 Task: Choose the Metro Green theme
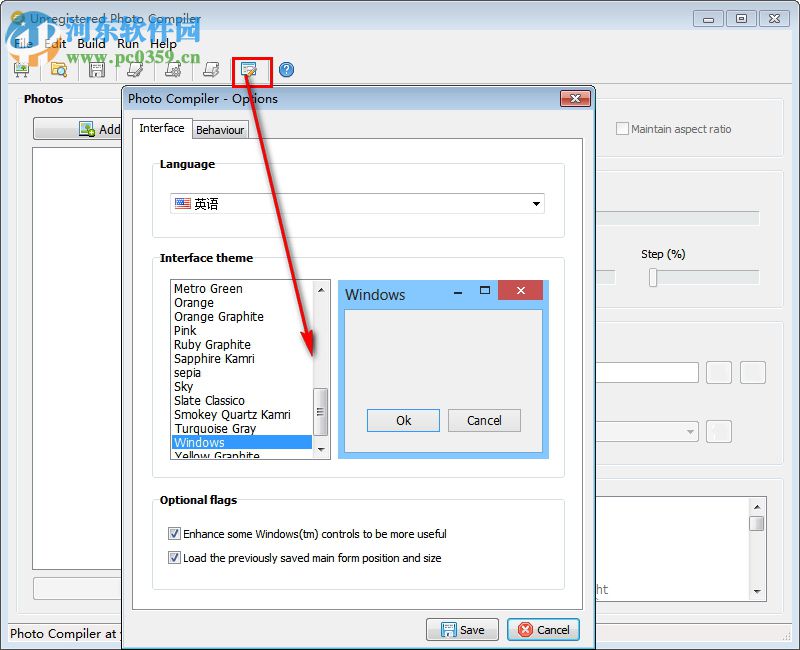tap(242, 288)
